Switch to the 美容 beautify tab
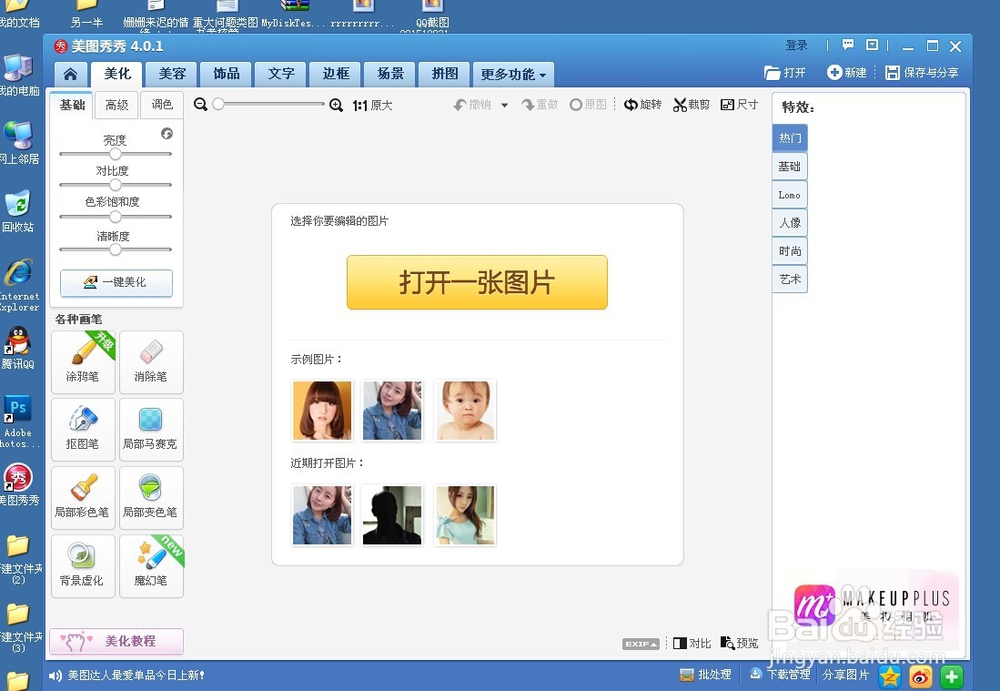The image size is (1000, 691). tap(171, 74)
